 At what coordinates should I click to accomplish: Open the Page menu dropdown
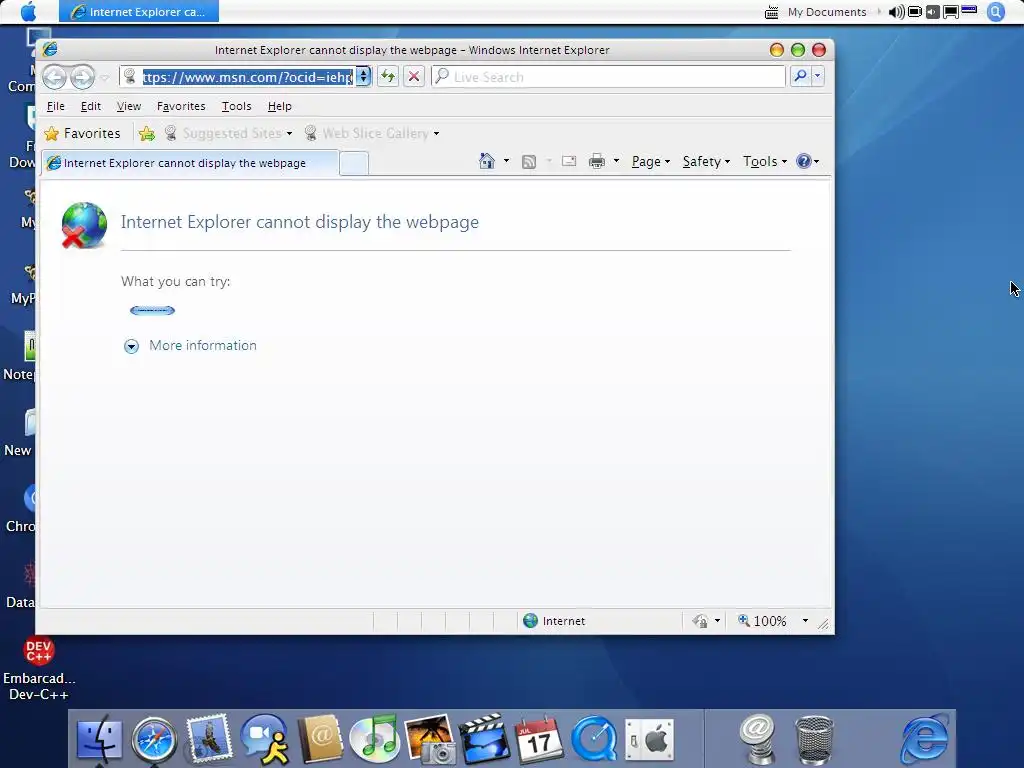point(650,161)
